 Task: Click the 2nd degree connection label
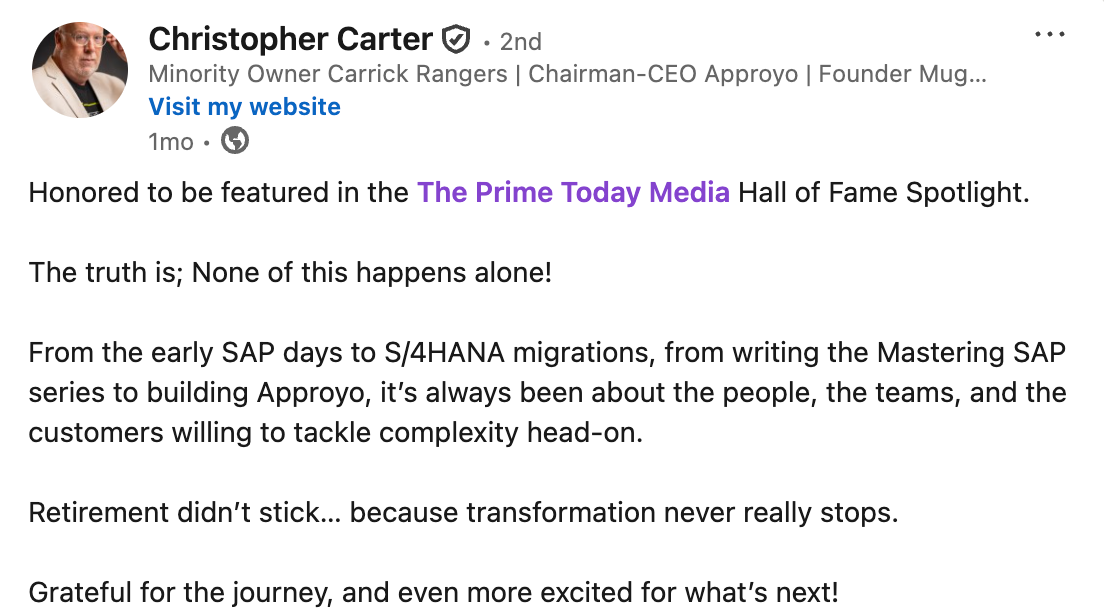(x=520, y=42)
